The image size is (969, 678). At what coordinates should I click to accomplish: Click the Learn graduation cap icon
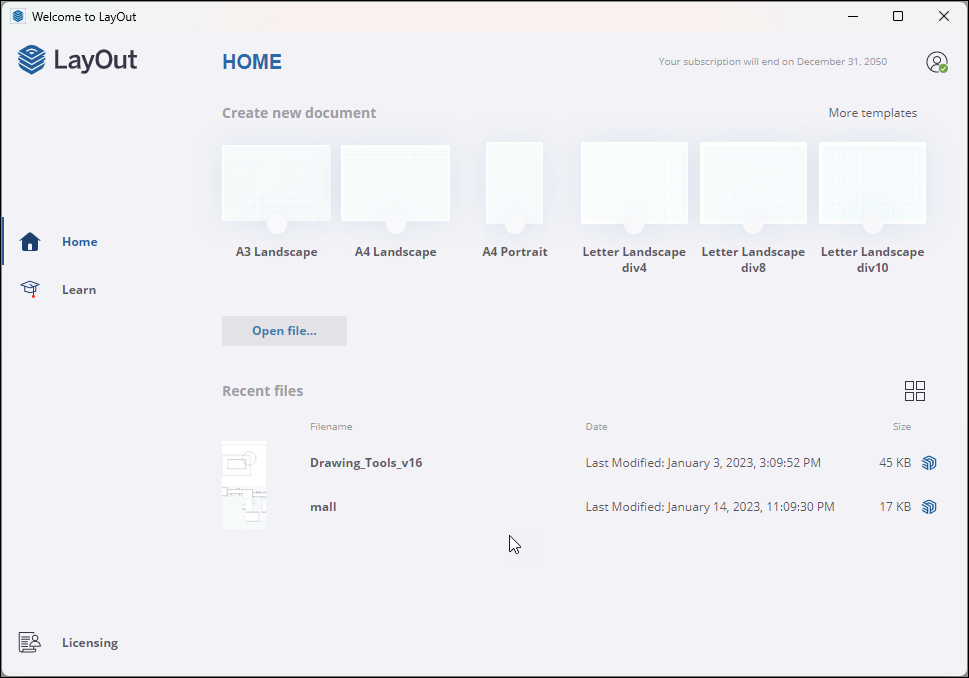click(x=29, y=289)
